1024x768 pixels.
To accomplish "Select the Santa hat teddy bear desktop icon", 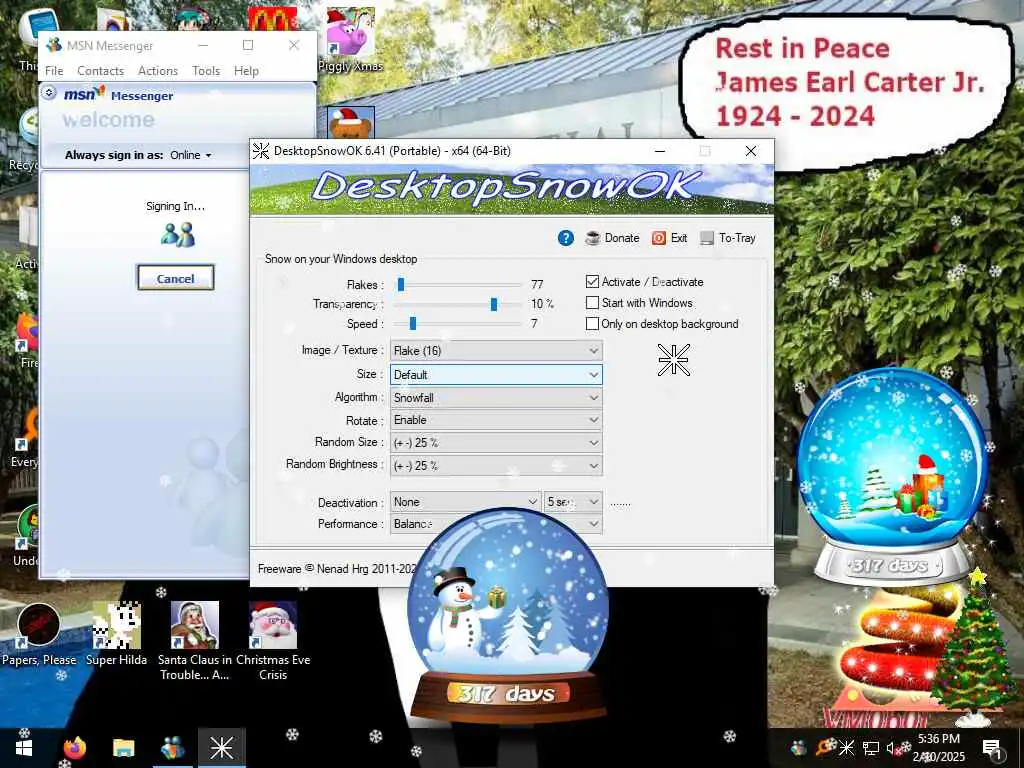I will 351,122.
